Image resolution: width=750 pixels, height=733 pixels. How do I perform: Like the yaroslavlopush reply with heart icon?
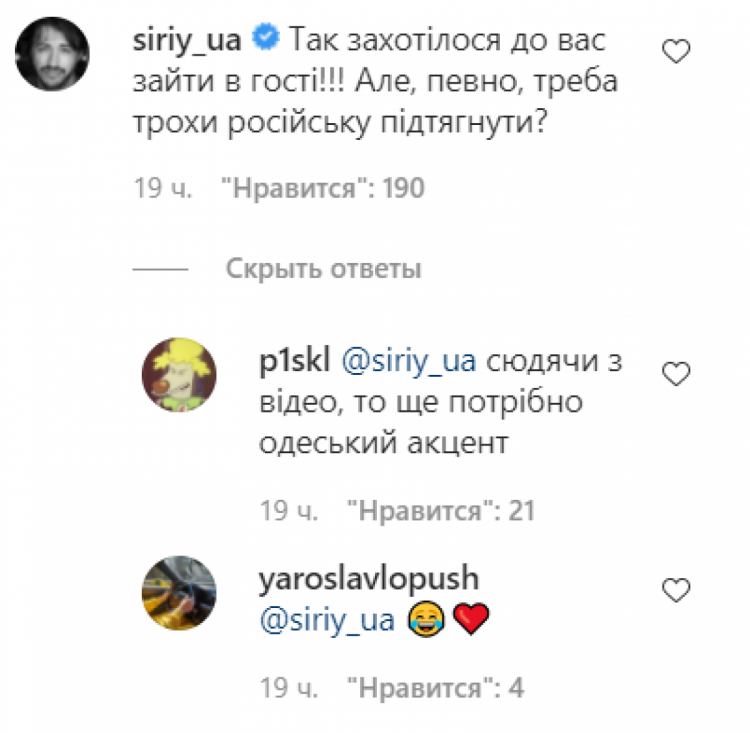click(676, 590)
